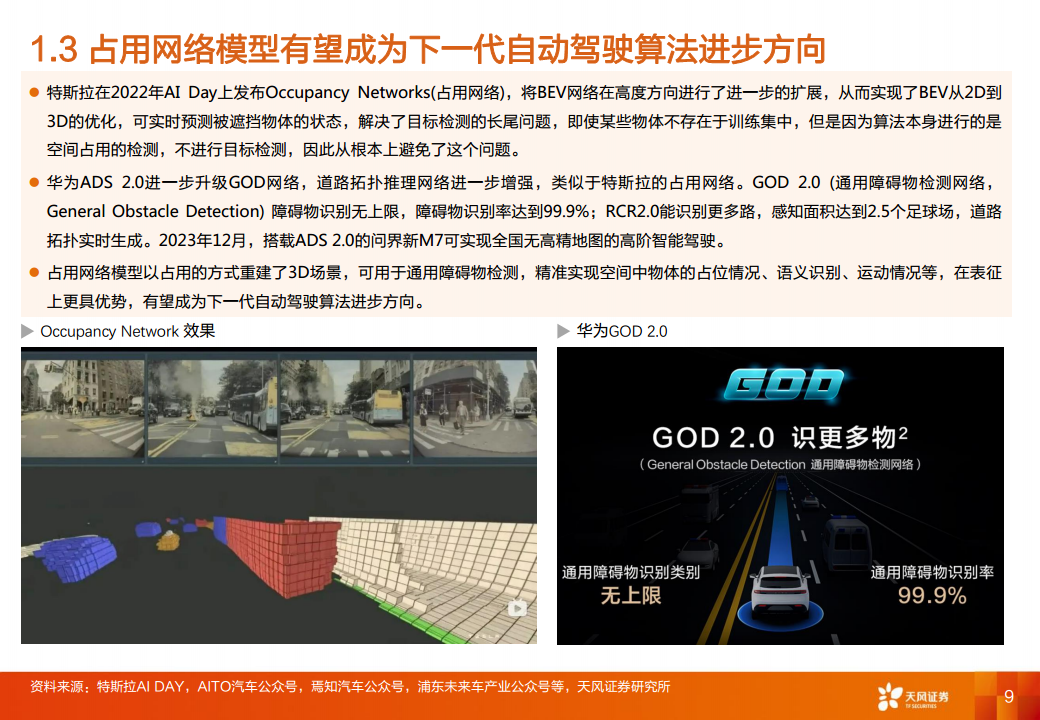1040x720 pixels.
Task: Click the Occupancy Network 效果 caption
Action: (x=128, y=331)
